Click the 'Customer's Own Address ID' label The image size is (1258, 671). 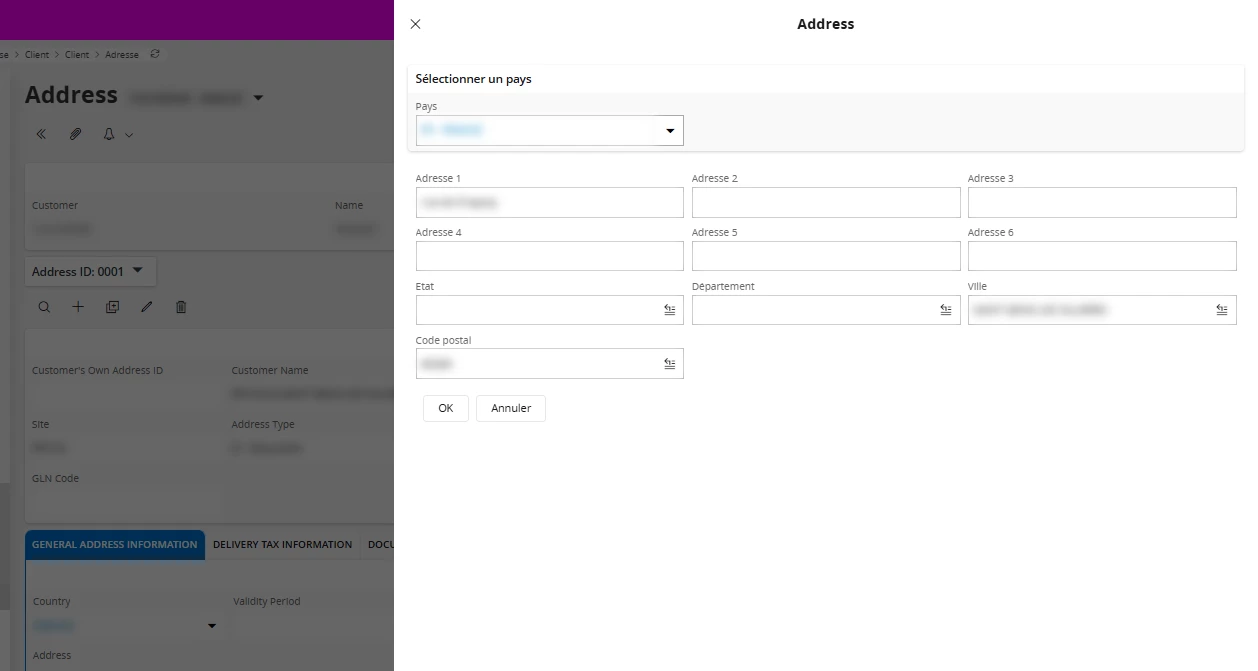(97, 370)
